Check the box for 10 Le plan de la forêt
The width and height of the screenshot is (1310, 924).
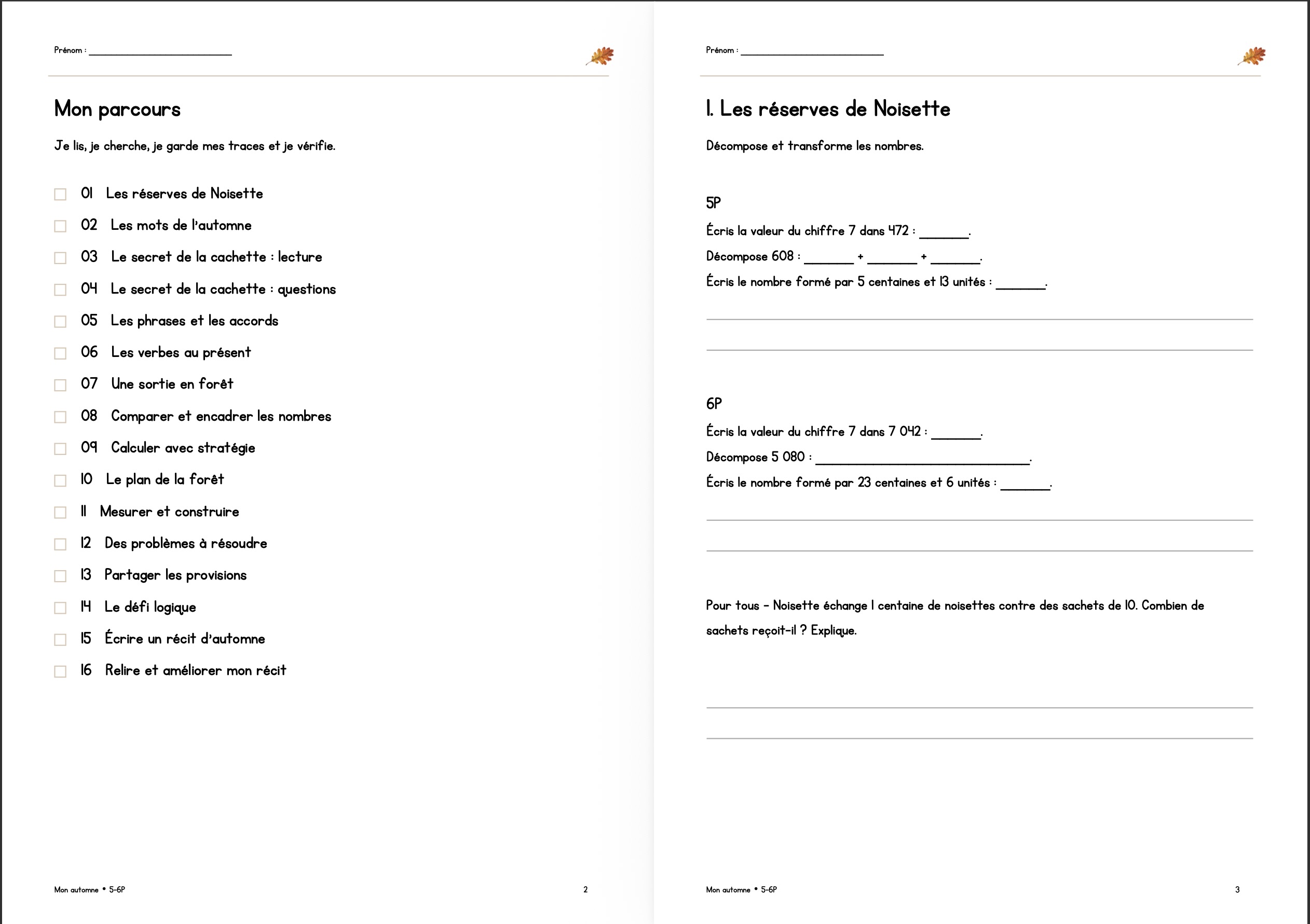tap(60, 481)
